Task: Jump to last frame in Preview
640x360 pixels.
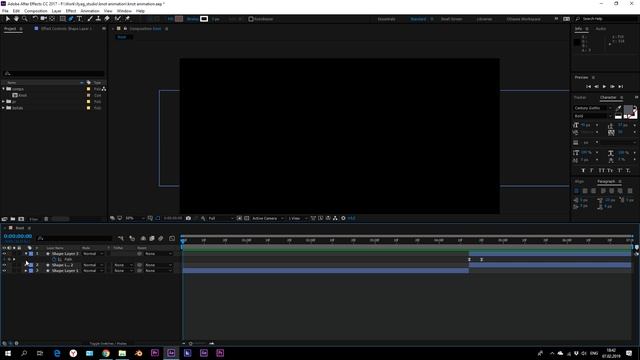Action: pyautogui.click(x=620, y=87)
